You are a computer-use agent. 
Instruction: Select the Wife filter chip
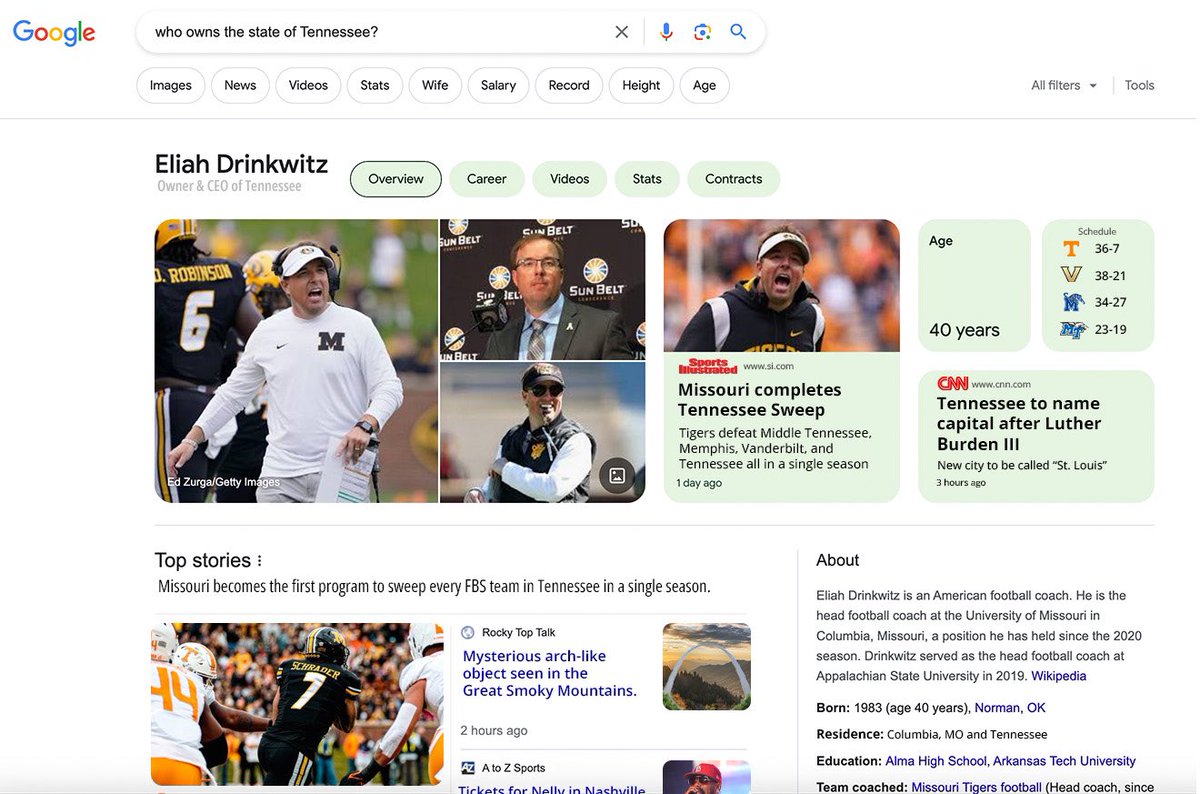tap(435, 85)
